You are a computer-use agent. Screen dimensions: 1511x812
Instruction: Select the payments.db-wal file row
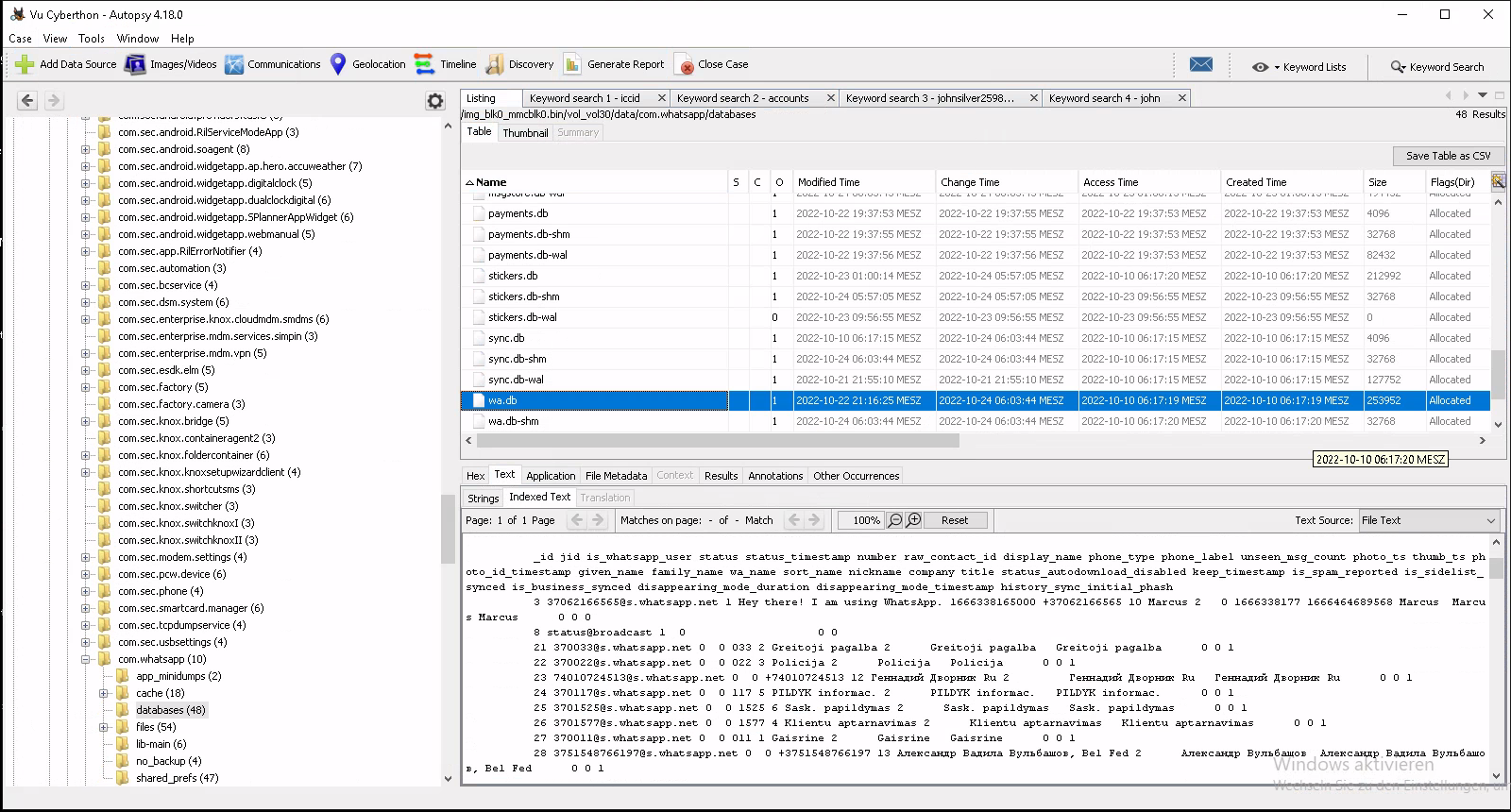[976, 255]
